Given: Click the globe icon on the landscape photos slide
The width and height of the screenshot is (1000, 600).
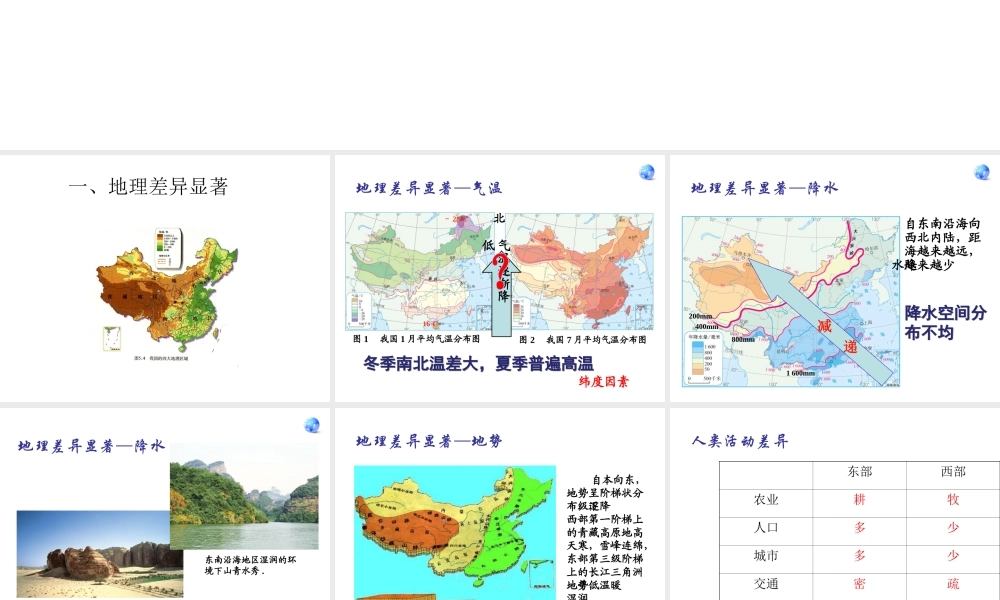Looking at the screenshot, I should [312, 425].
